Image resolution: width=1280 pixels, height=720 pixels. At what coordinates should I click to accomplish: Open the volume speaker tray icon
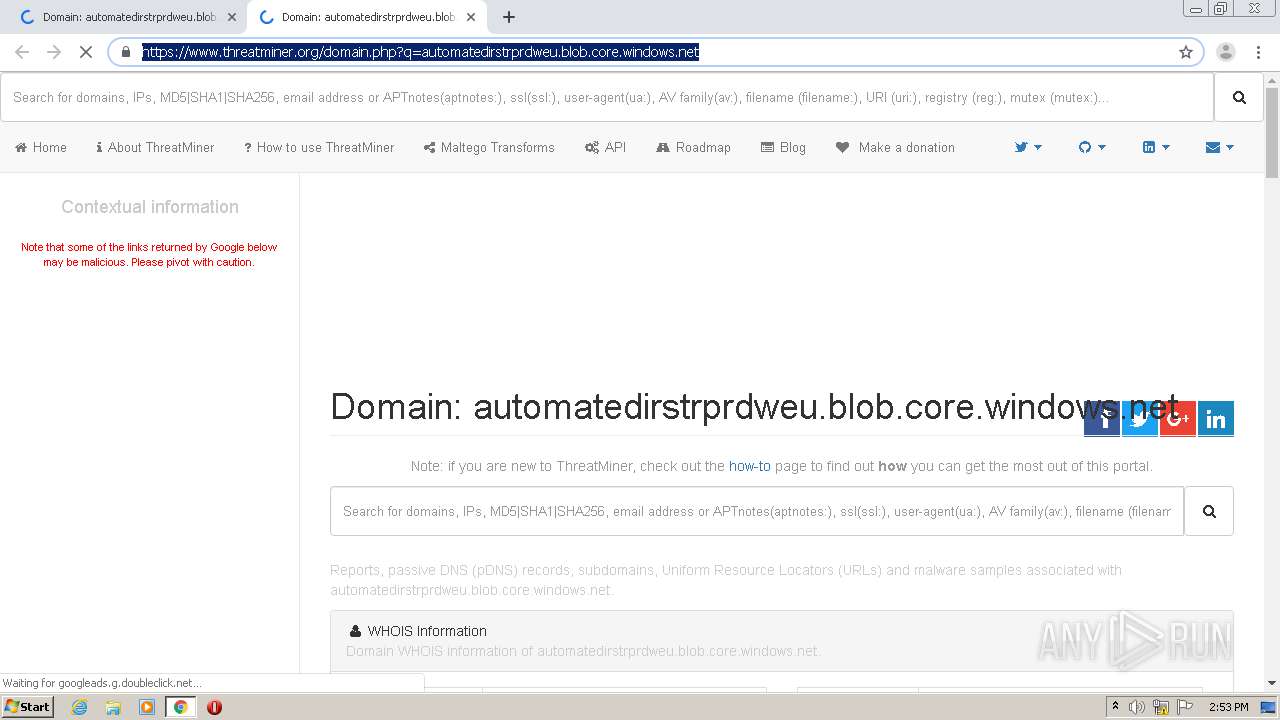pyautogui.click(x=1137, y=707)
